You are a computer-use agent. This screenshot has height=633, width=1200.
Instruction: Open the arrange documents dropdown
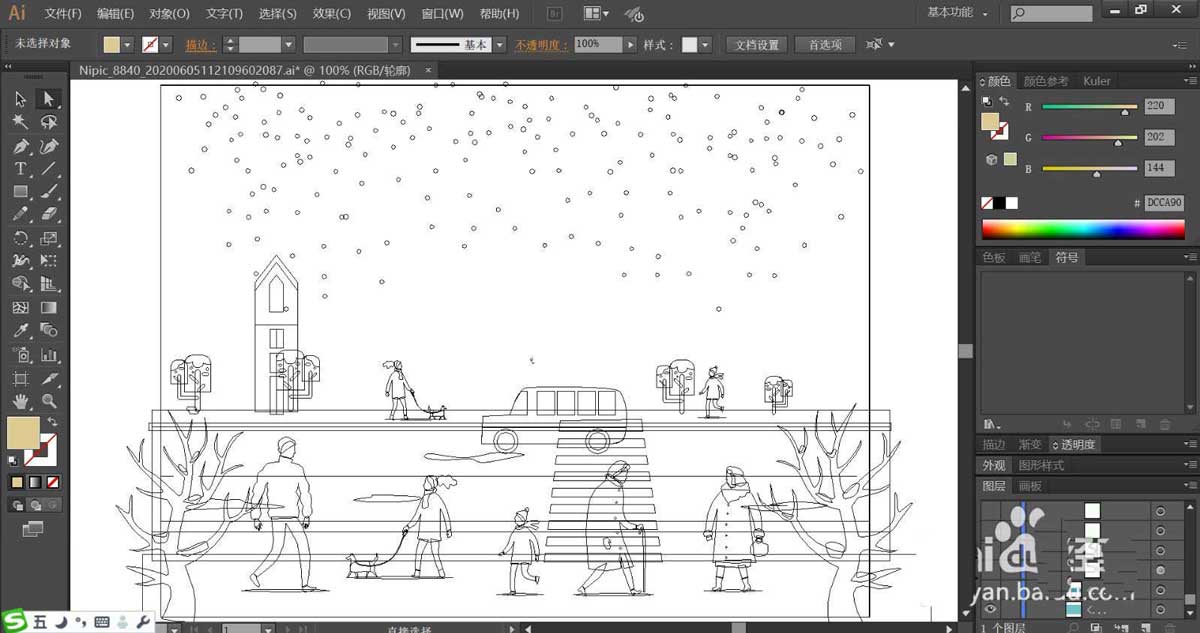point(596,14)
